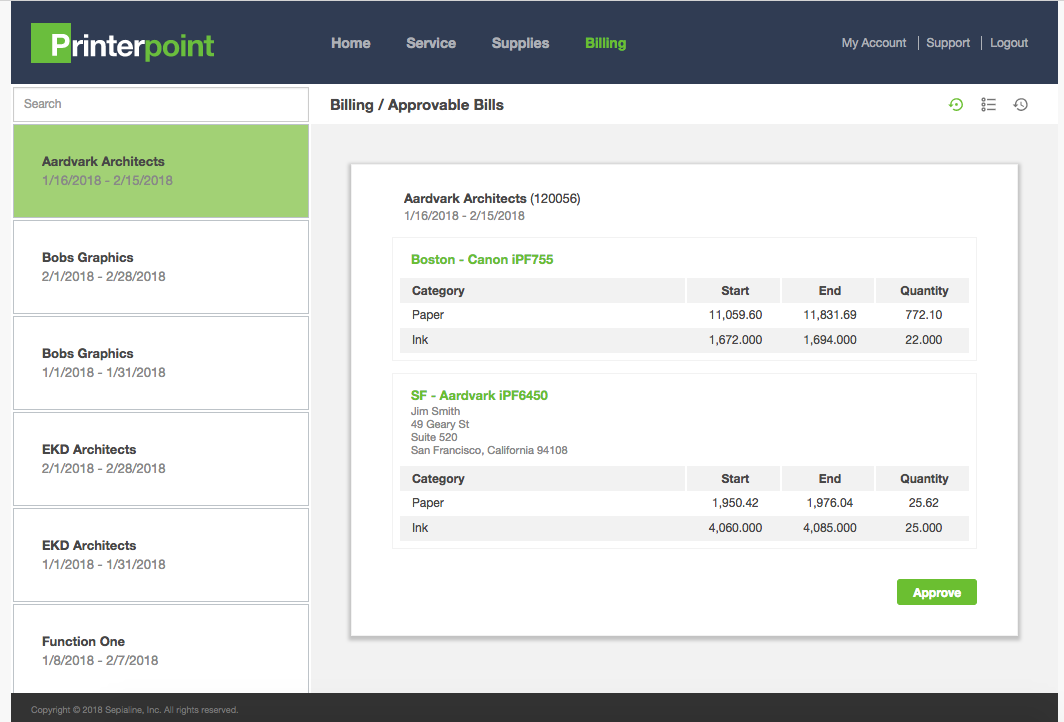Screen dimensions: 1064x722
Task: Open the Function One bill
Action: 161,649
